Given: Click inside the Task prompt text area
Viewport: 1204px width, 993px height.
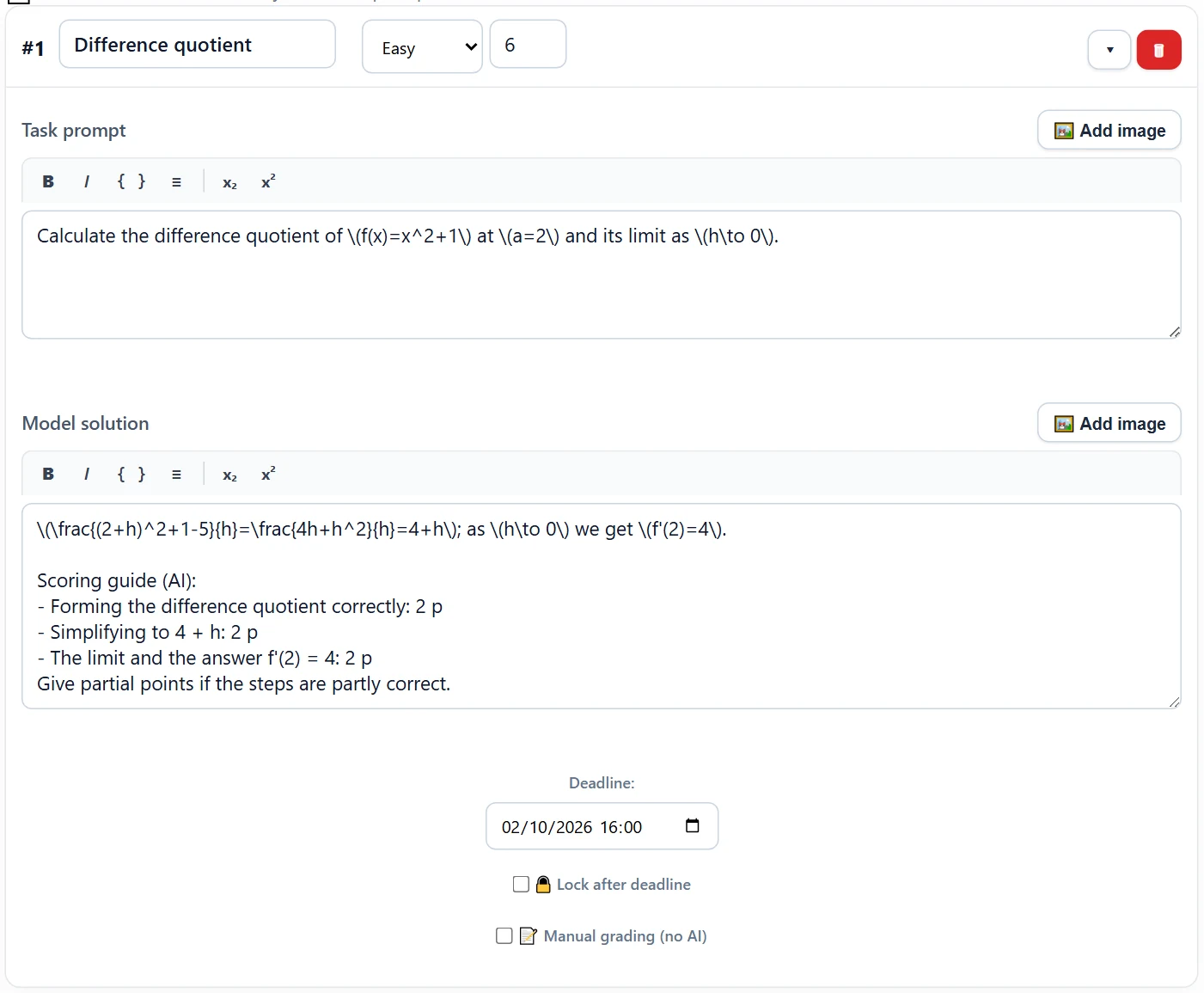Looking at the screenshot, I should (602, 275).
